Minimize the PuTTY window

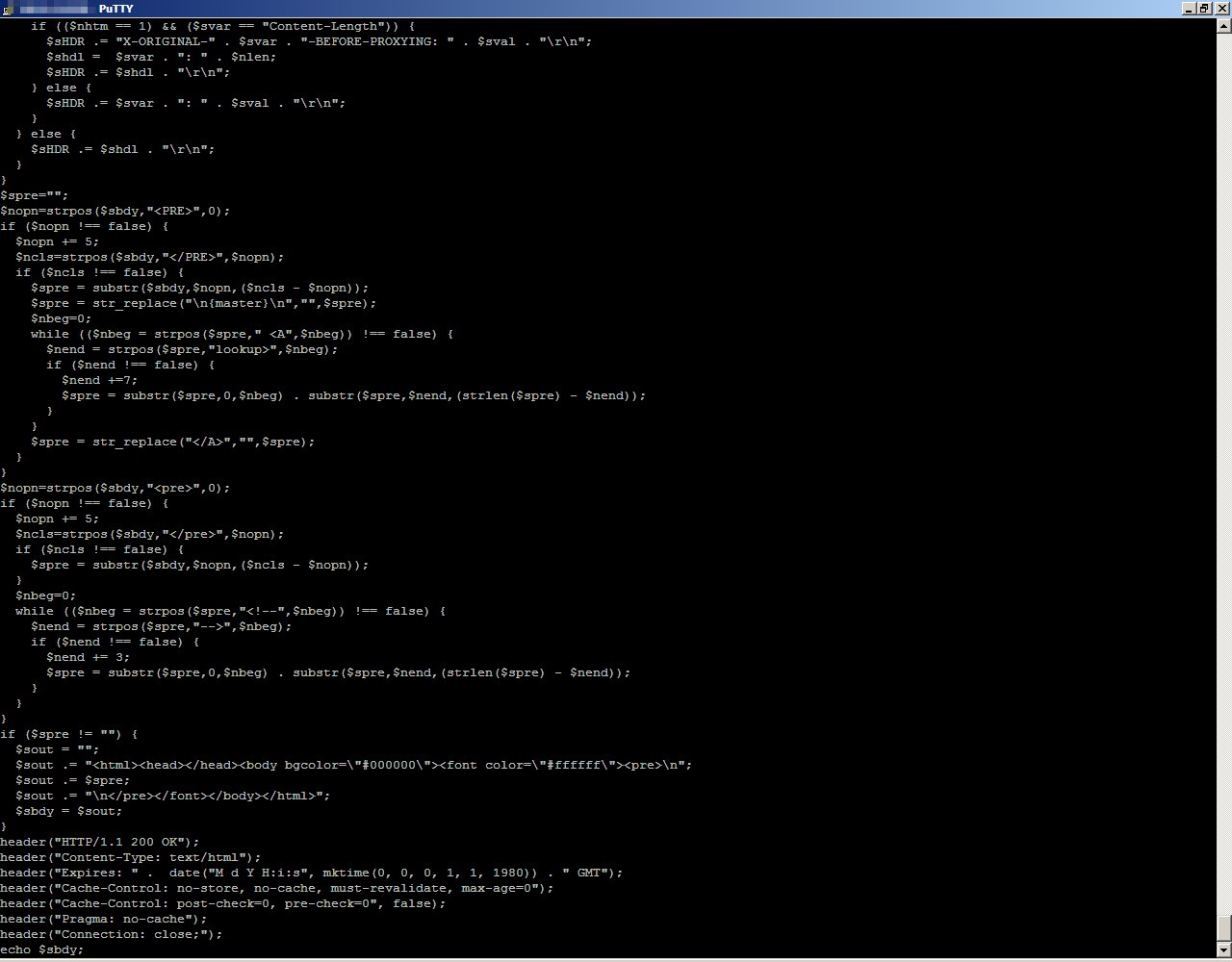pos(1189,9)
